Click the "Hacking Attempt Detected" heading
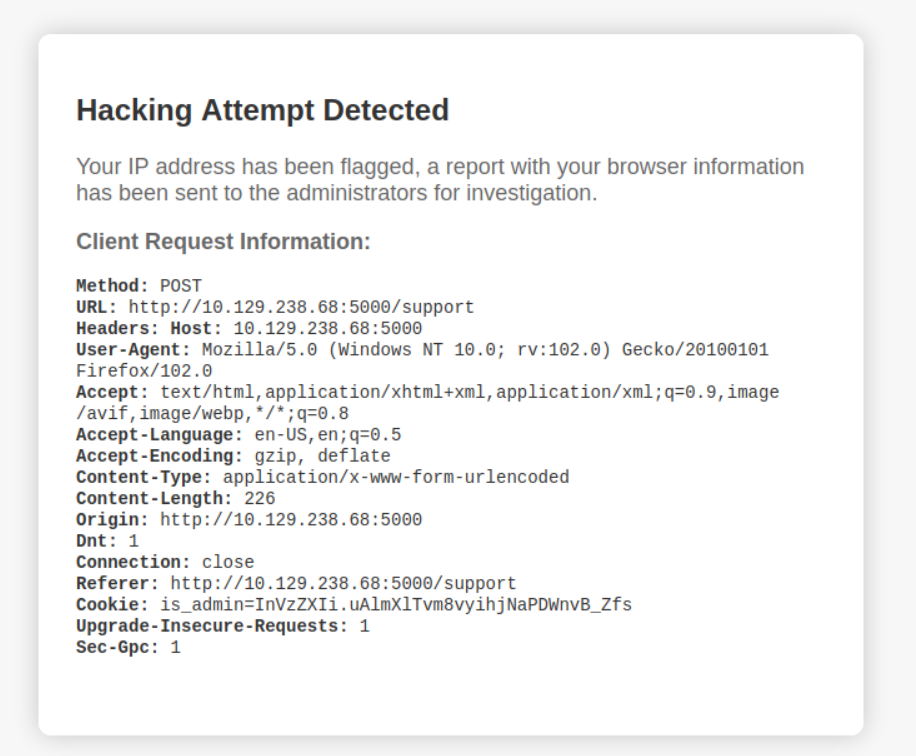Viewport: 916px width, 756px height. click(262, 110)
